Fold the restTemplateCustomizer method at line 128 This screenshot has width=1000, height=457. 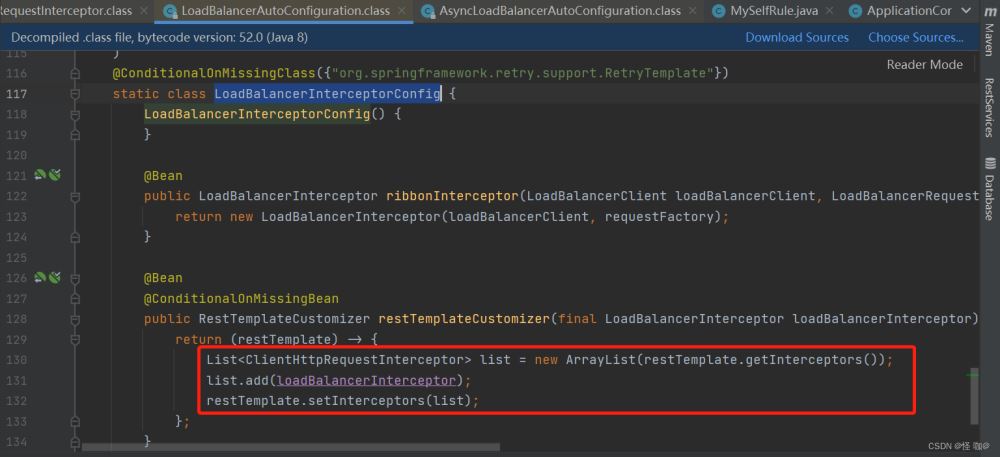(75, 319)
